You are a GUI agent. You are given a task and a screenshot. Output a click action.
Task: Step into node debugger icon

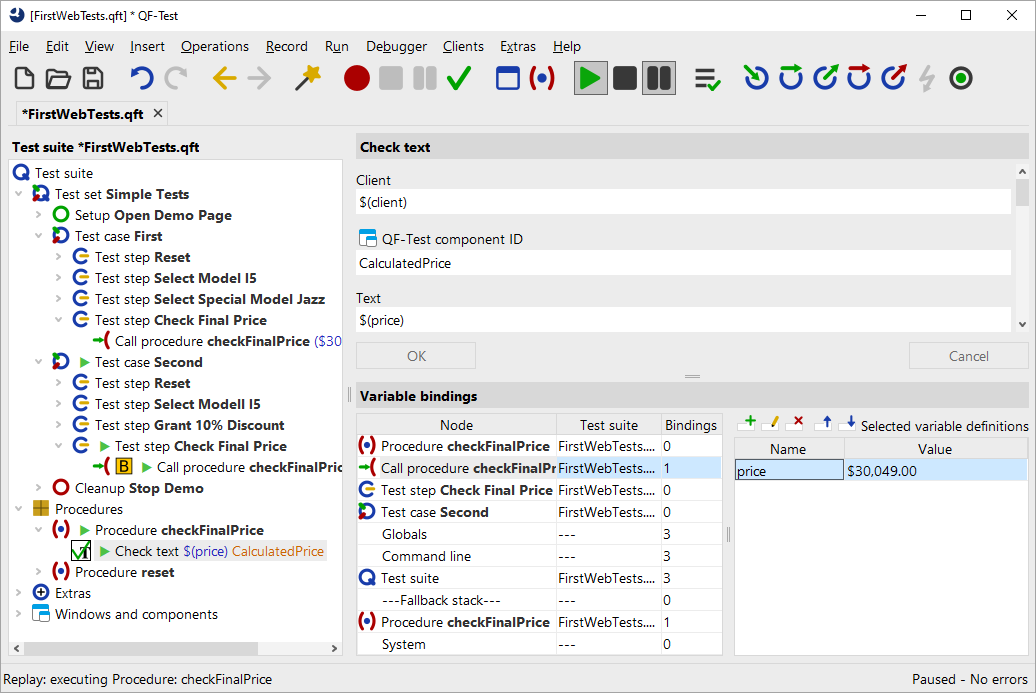point(756,77)
